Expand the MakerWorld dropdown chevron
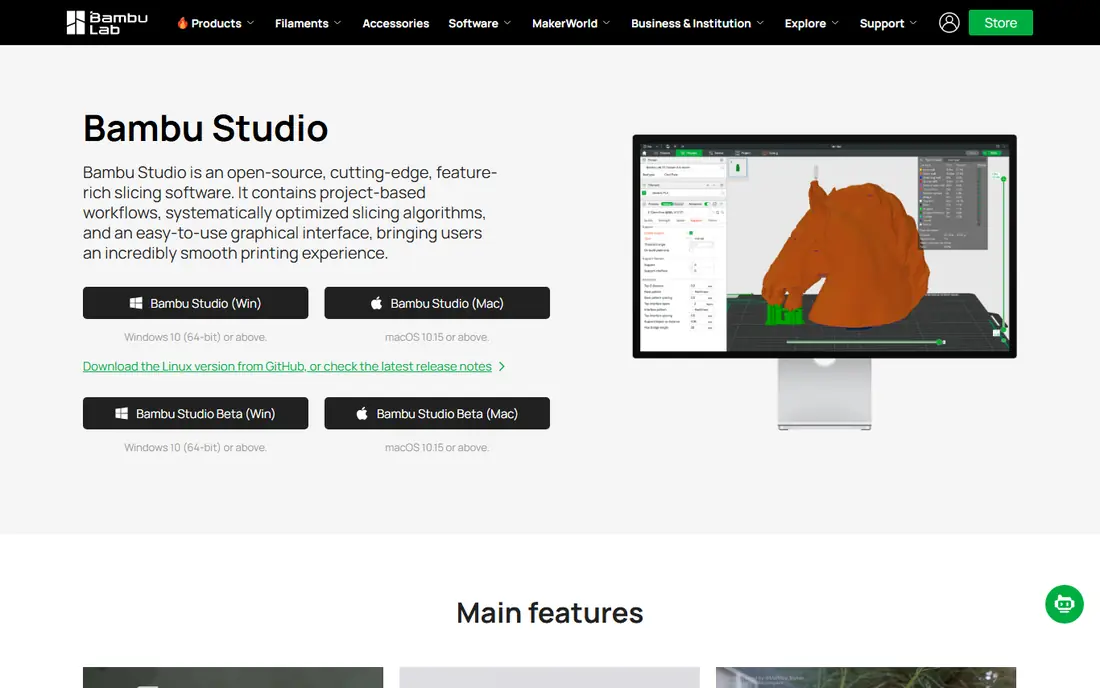Viewport: 1100px width, 688px height. click(x=606, y=23)
